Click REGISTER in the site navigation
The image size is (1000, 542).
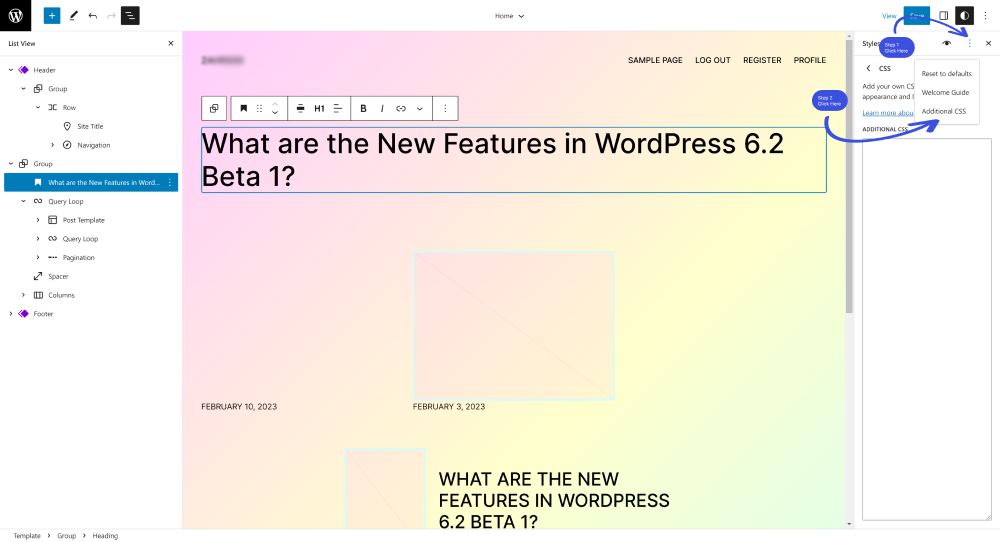762,60
